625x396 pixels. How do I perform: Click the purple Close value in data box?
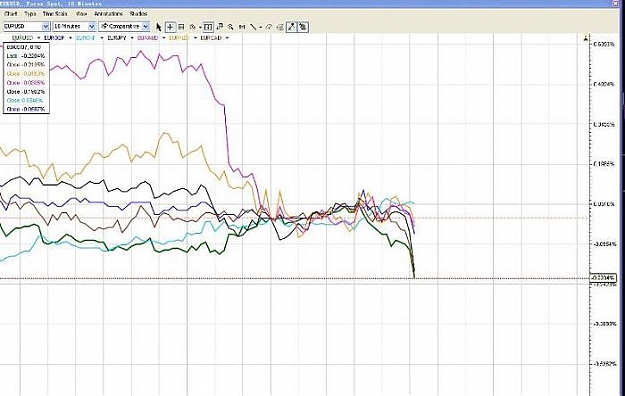[x=26, y=83]
